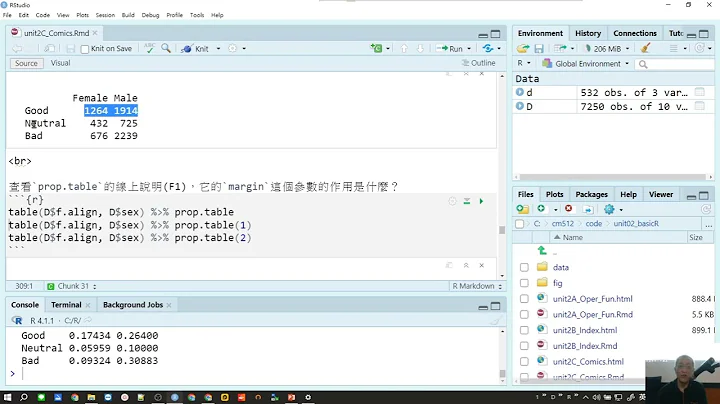This screenshot has height=404, width=720.
Task: Open the data folder
Action: pos(561,267)
